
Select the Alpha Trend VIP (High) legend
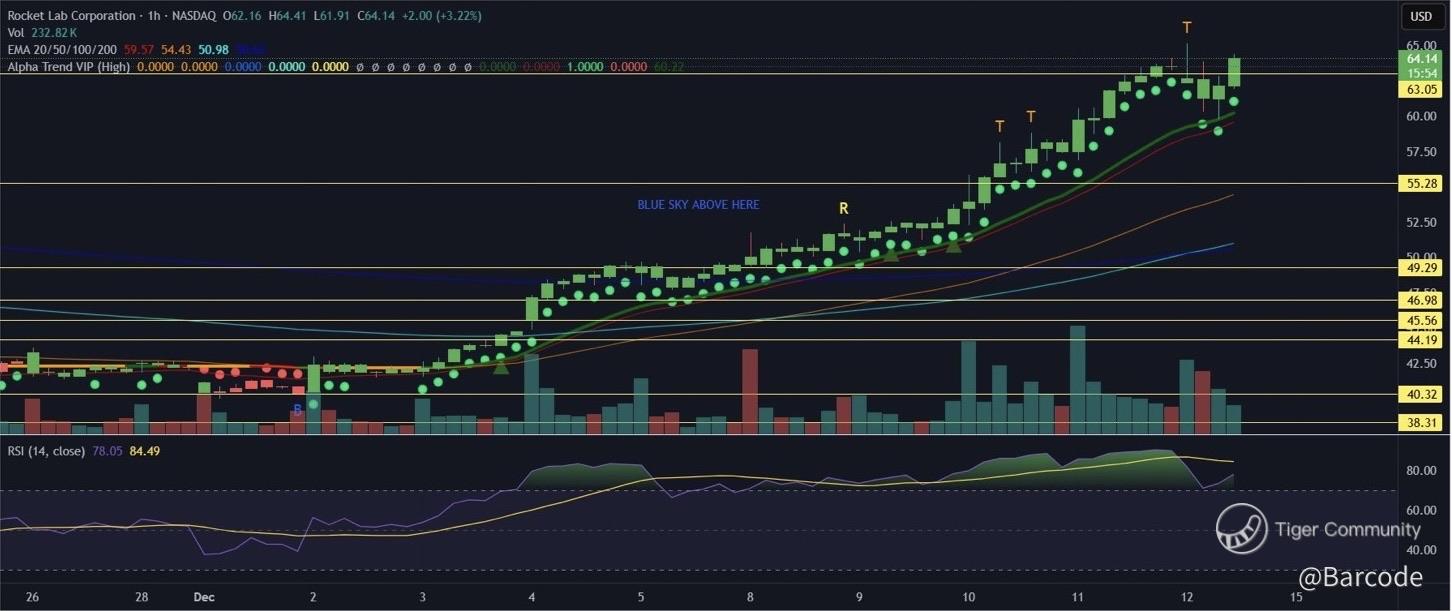[x=68, y=66]
